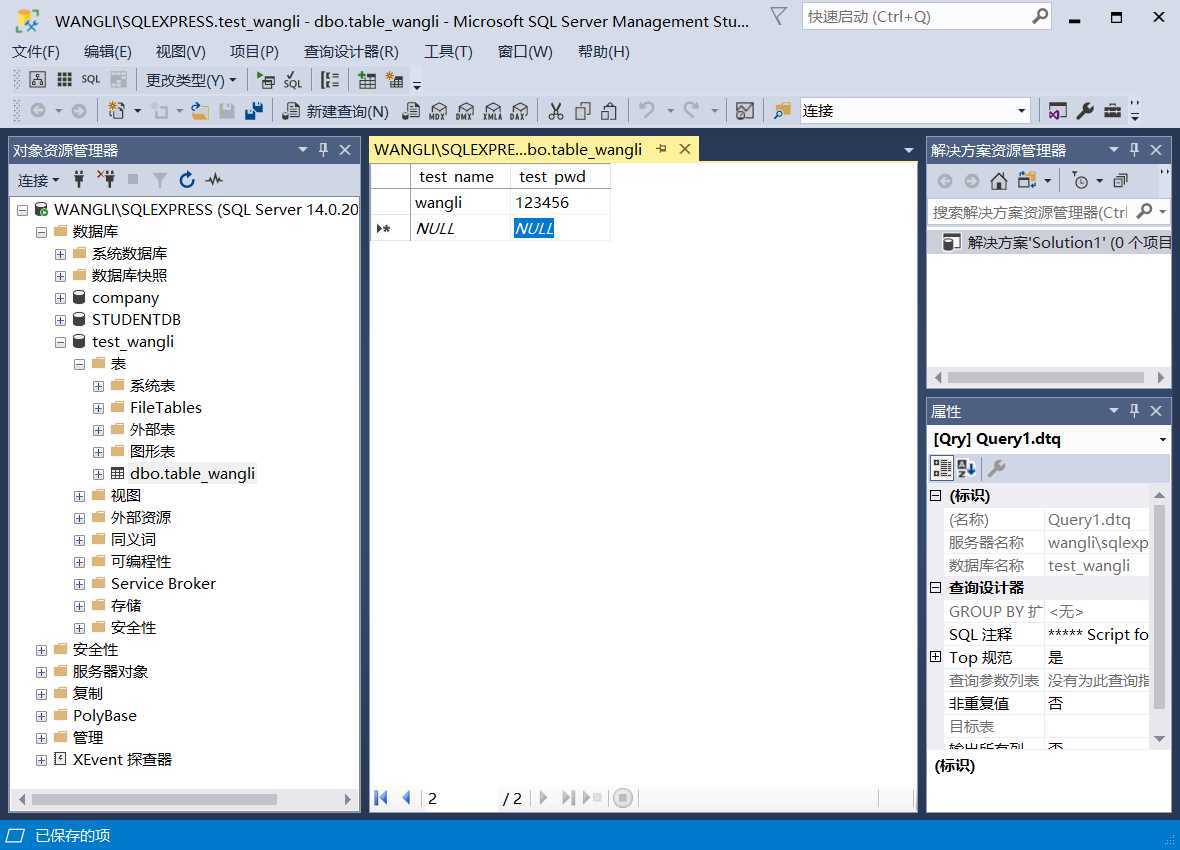
Task: Collapse the 查询设计器 property section
Action: [x=935, y=587]
